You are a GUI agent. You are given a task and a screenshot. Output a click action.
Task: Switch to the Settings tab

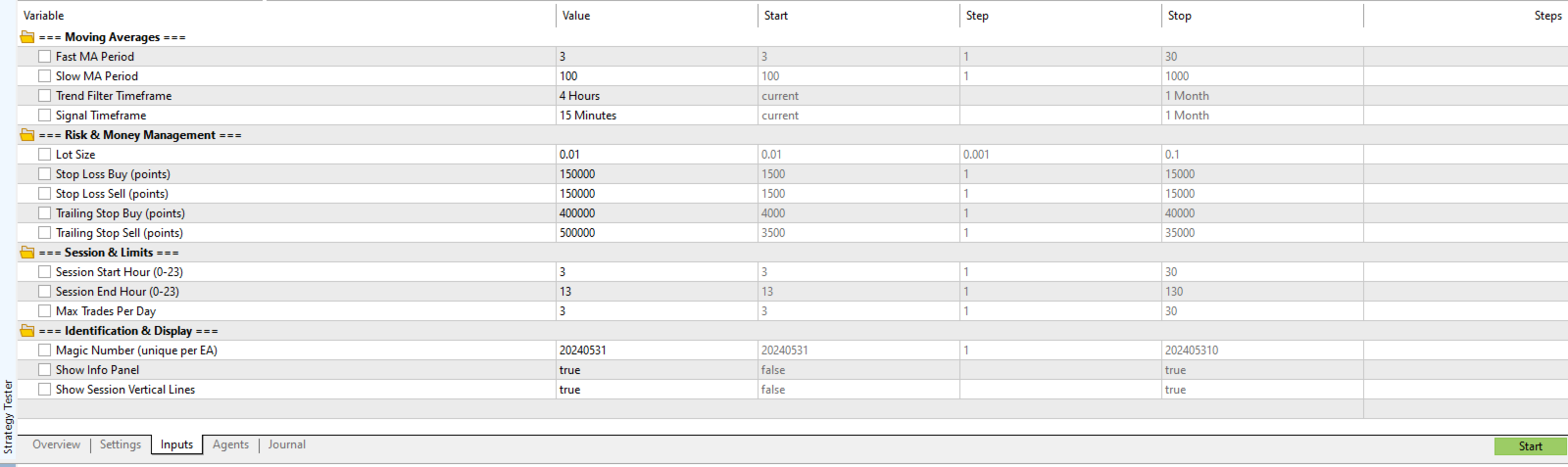point(121,444)
